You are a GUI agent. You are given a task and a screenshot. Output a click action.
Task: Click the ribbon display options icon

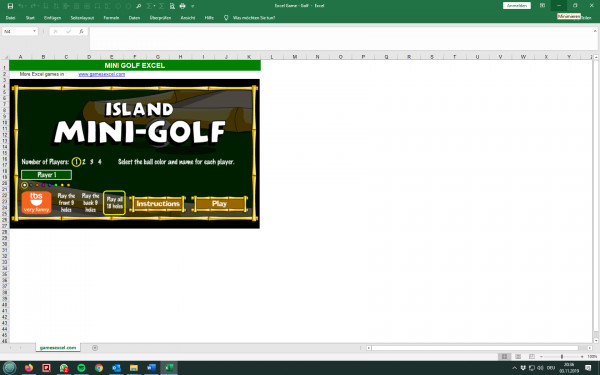[542, 6]
